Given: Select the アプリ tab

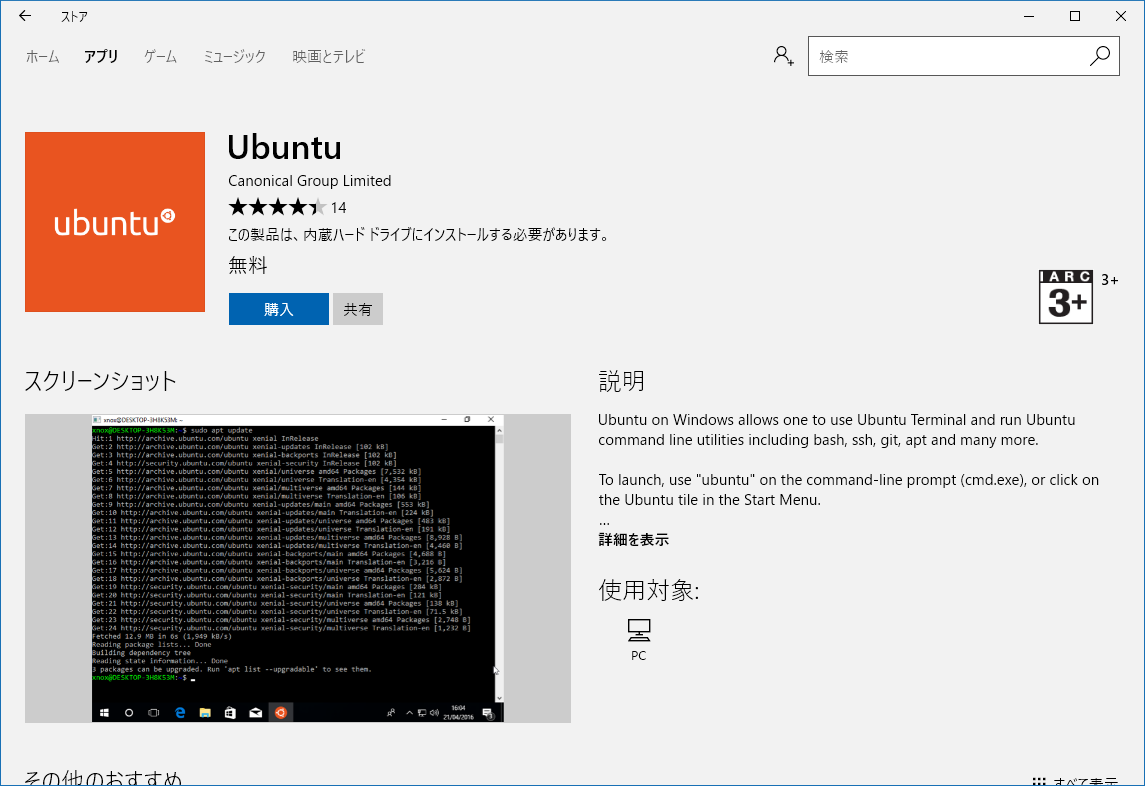Looking at the screenshot, I should coord(101,56).
